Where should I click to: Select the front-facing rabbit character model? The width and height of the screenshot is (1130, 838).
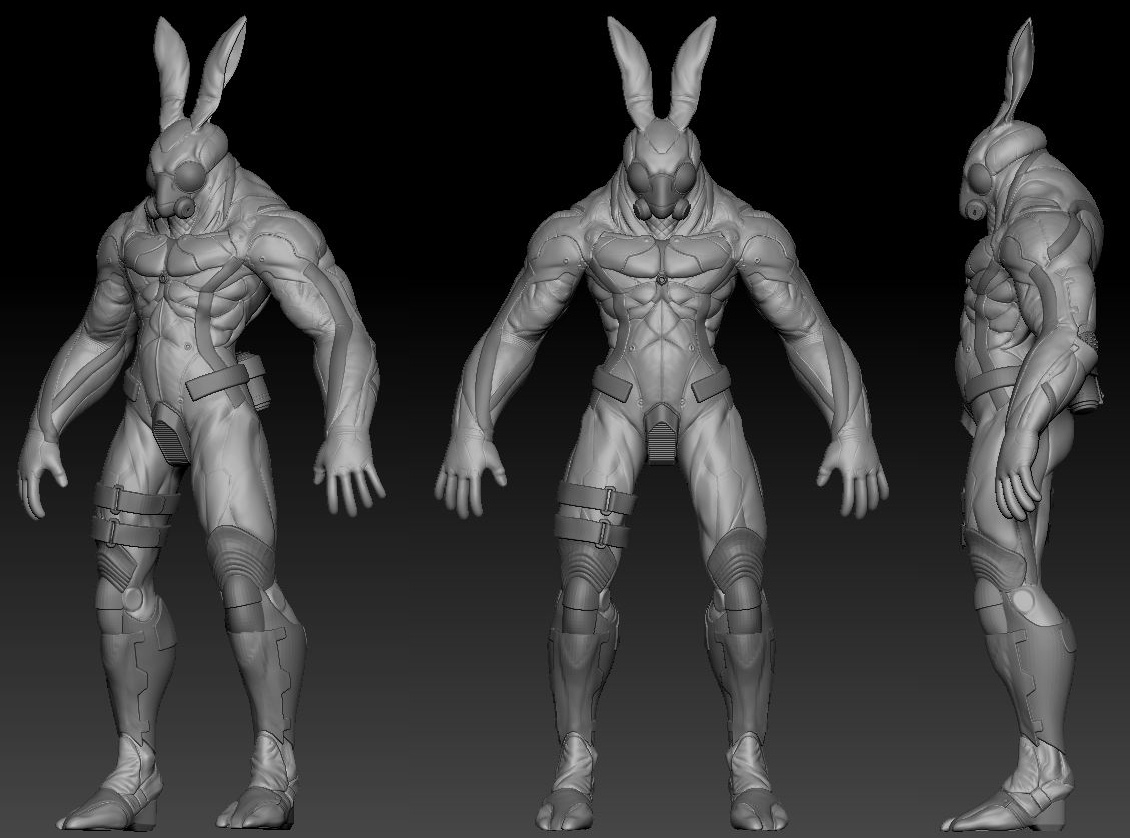click(661, 423)
